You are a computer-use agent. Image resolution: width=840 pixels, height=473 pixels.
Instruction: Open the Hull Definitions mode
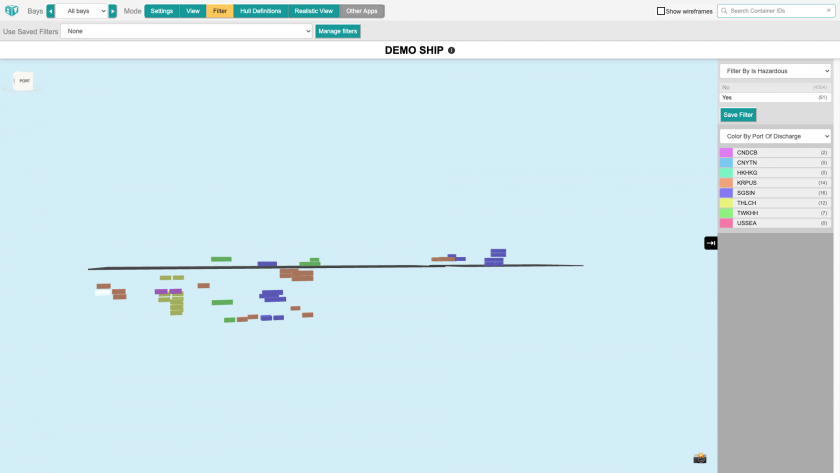click(260, 11)
